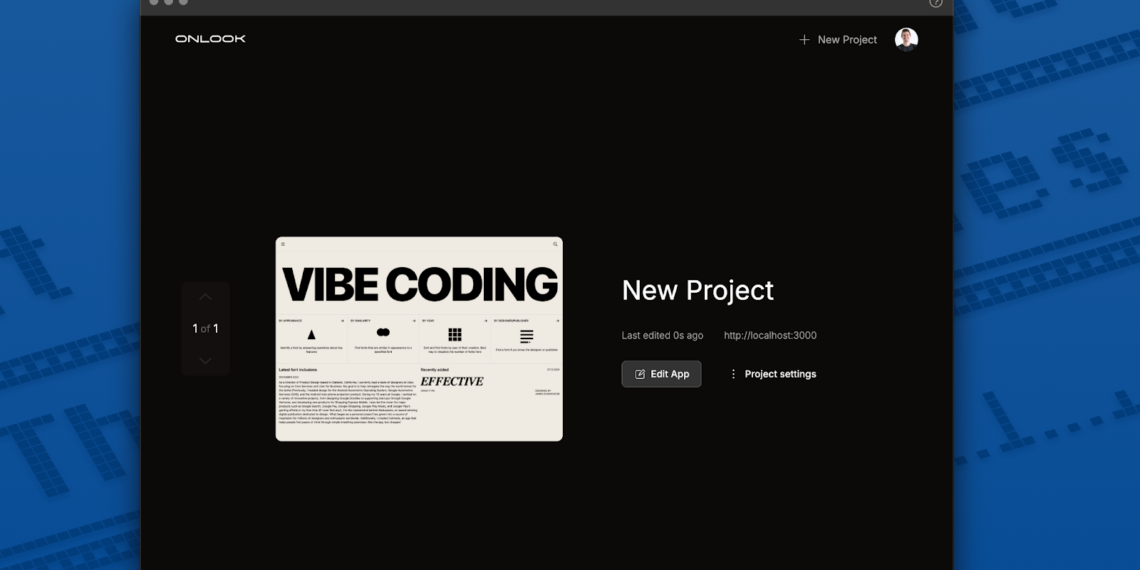Click the hamburger icon in the preview thumbnail
This screenshot has width=1140, height=570.
283,244
